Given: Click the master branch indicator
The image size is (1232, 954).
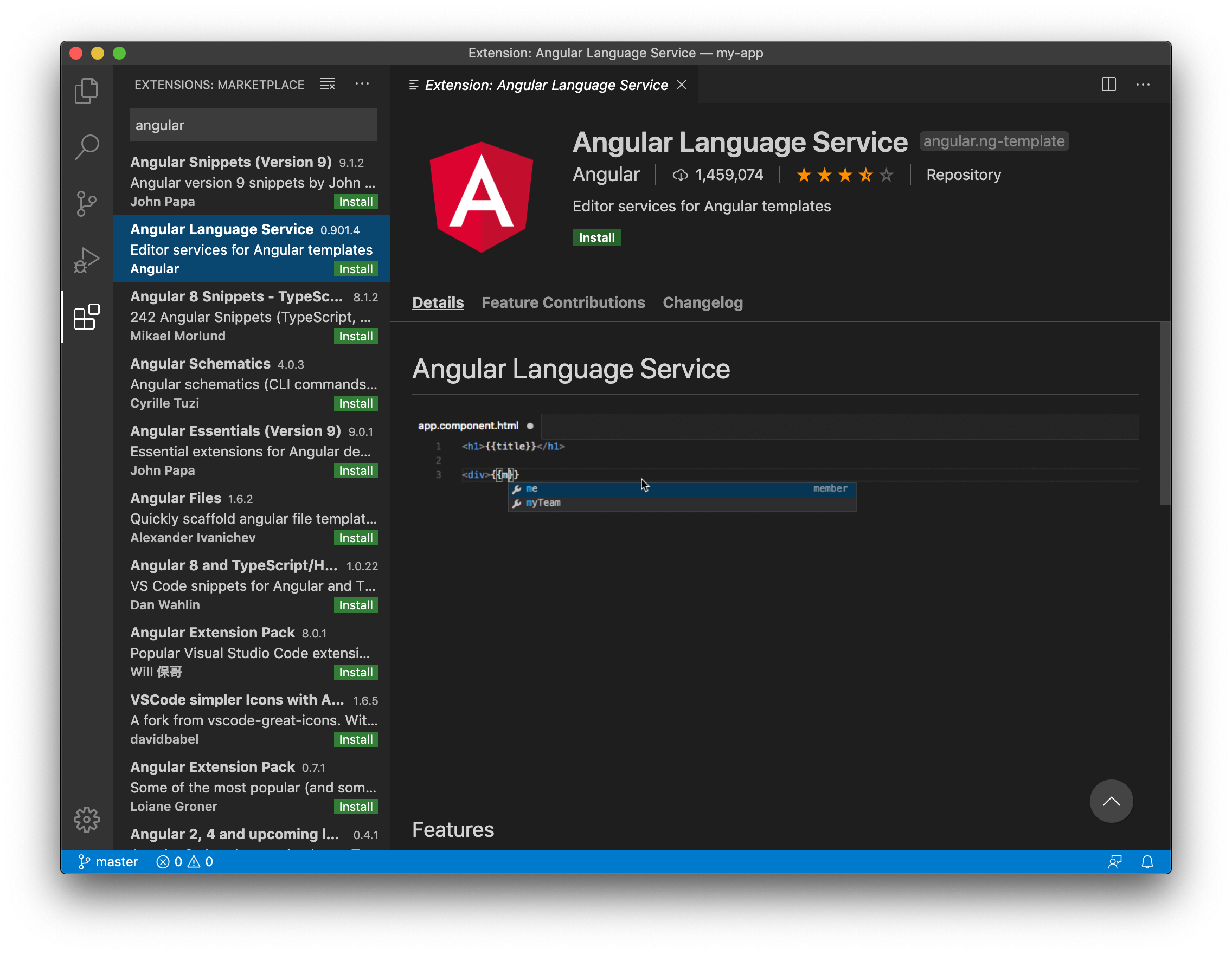Looking at the screenshot, I should pyautogui.click(x=108, y=861).
